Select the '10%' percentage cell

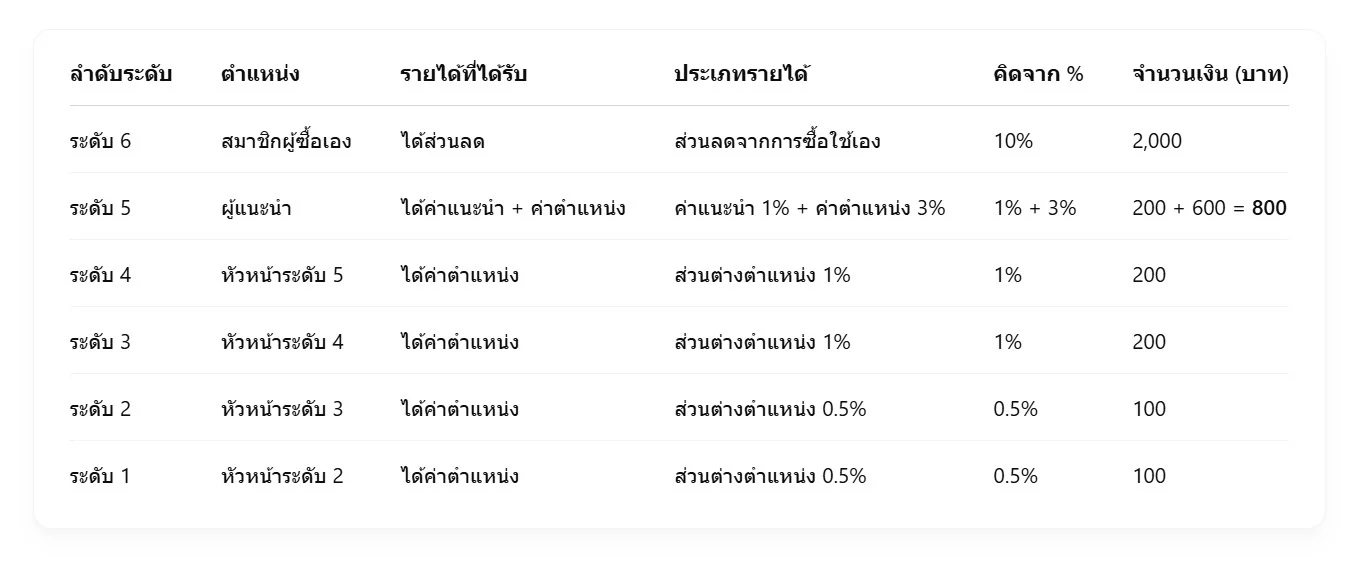click(1013, 141)
